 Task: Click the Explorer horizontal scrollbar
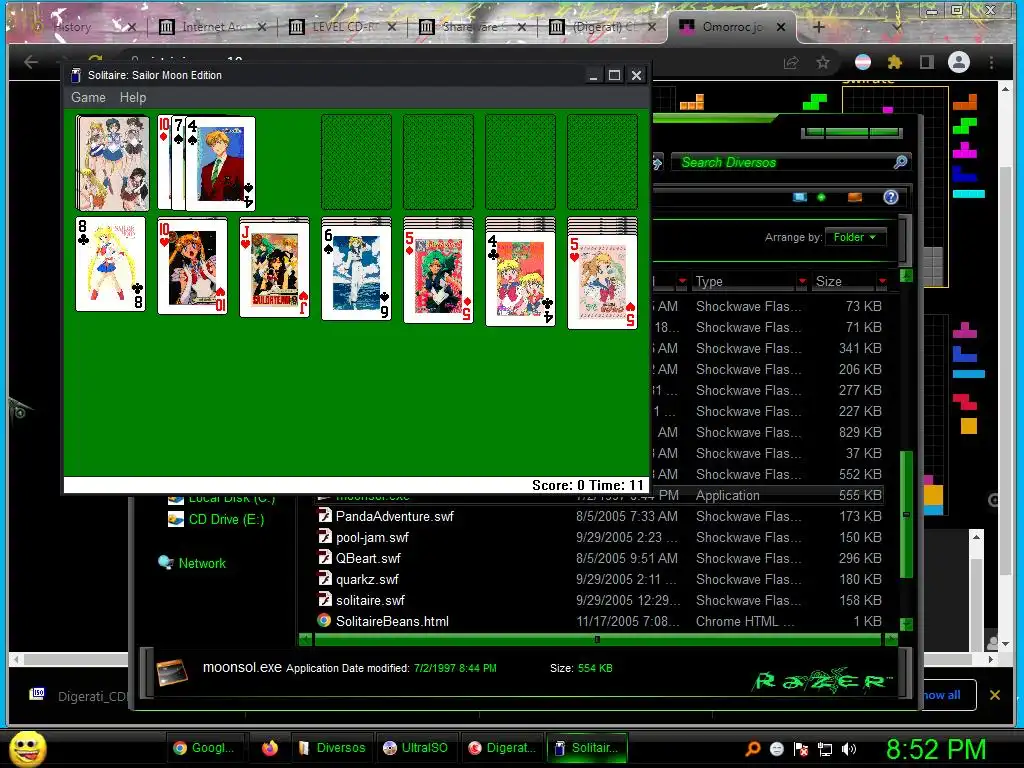[x=598, y=639]
